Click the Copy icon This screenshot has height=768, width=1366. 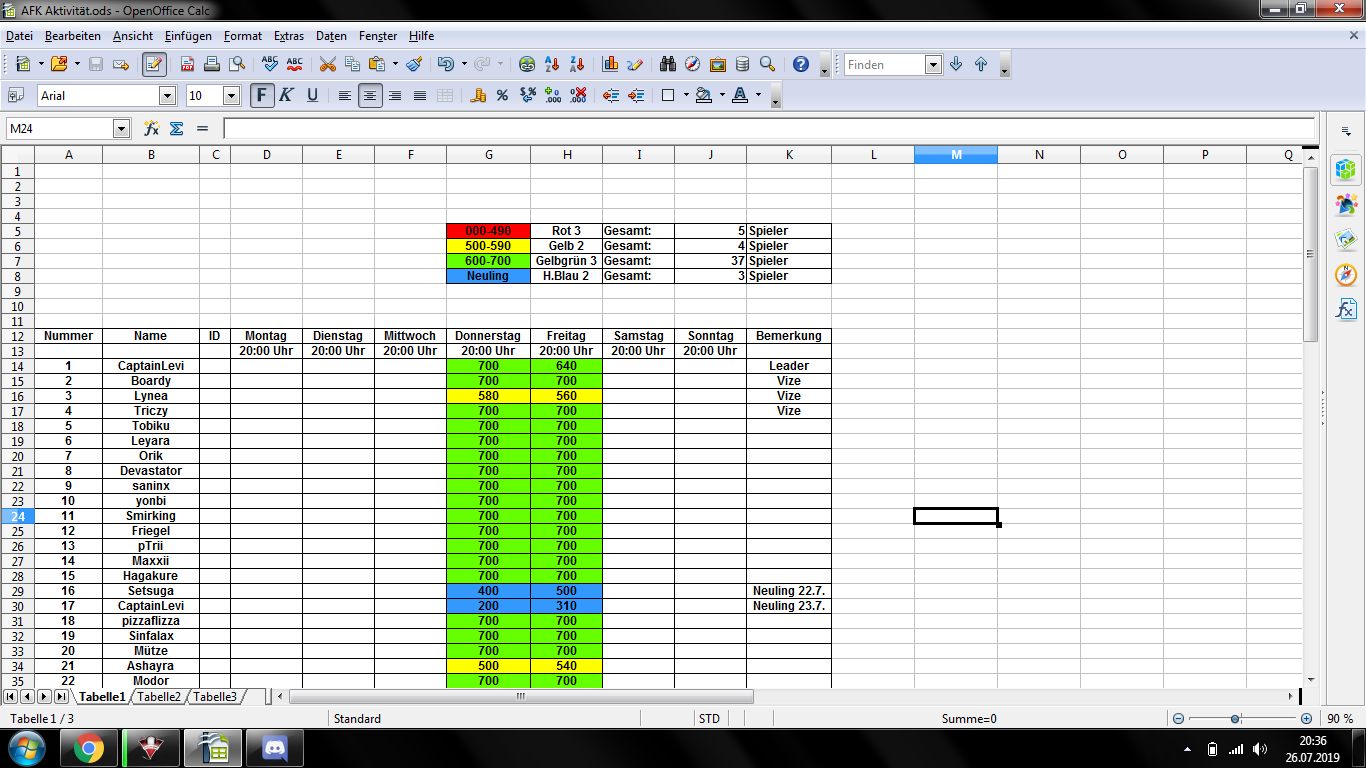pyautogui.click(x=352, y=64)
